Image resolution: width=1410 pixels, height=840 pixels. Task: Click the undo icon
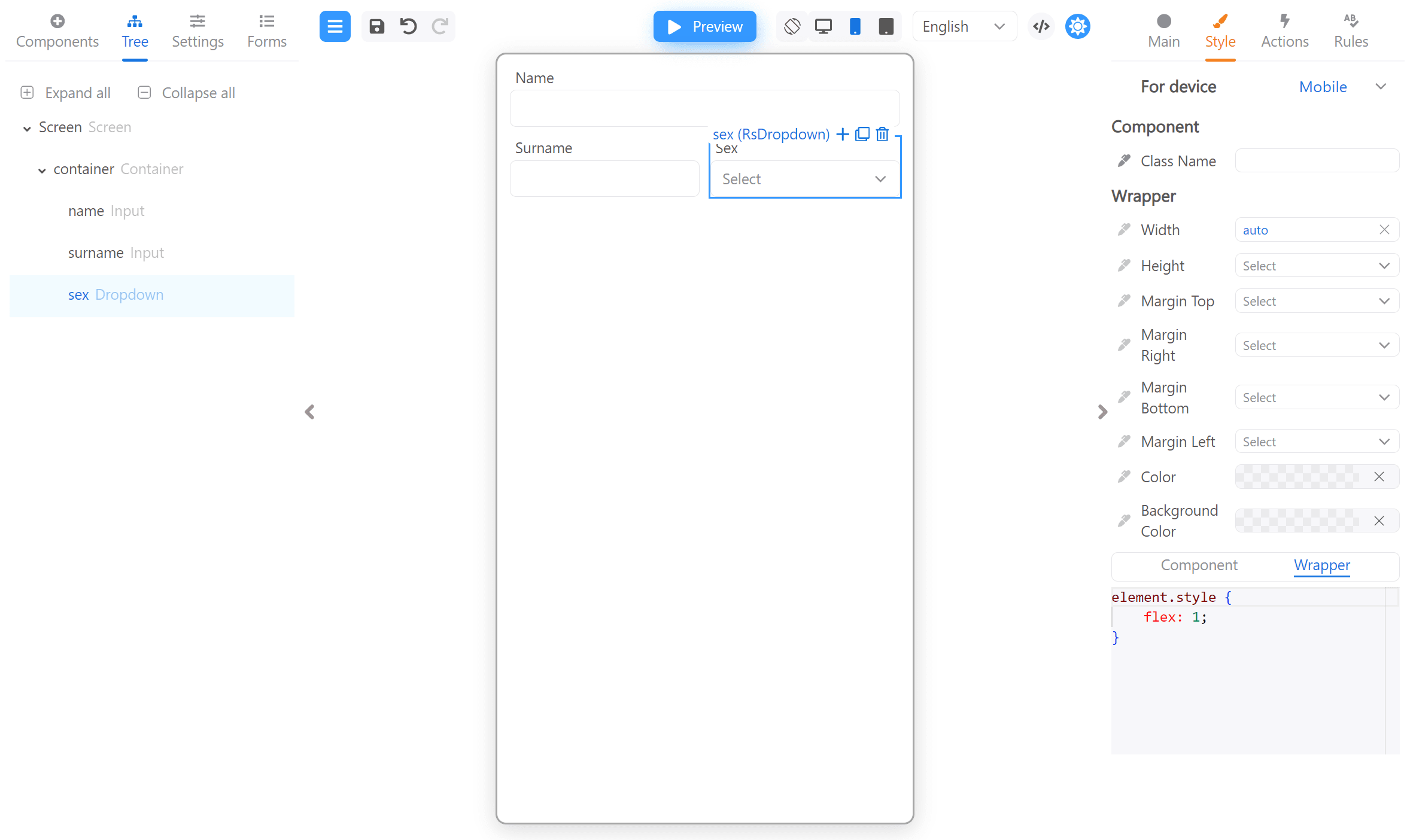408,26
